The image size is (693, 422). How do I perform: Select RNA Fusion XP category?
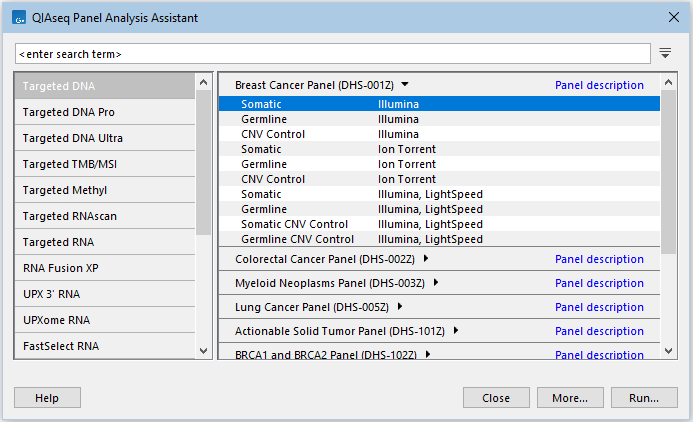(105, 268)
